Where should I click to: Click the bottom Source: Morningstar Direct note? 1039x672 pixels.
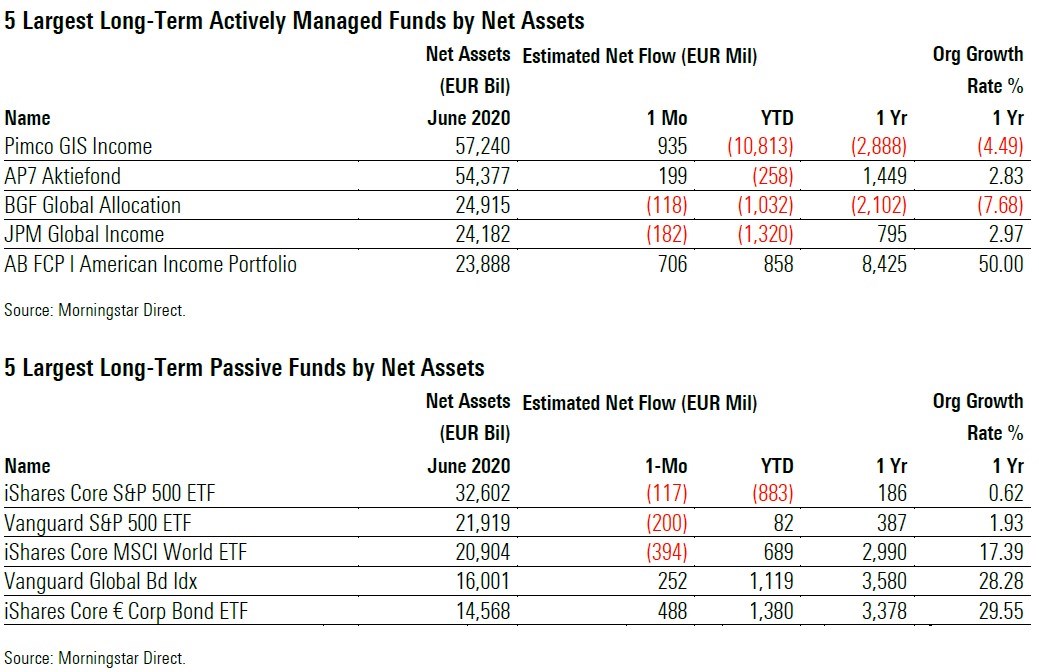coord(95,658)
